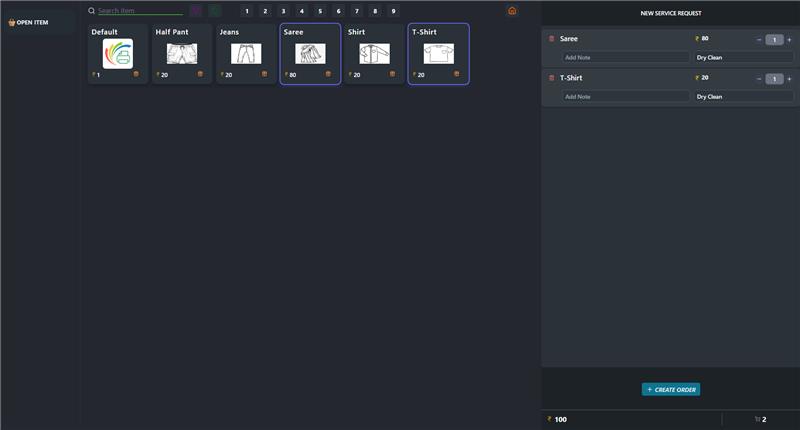Click the orange home icon

coord(512,11)
